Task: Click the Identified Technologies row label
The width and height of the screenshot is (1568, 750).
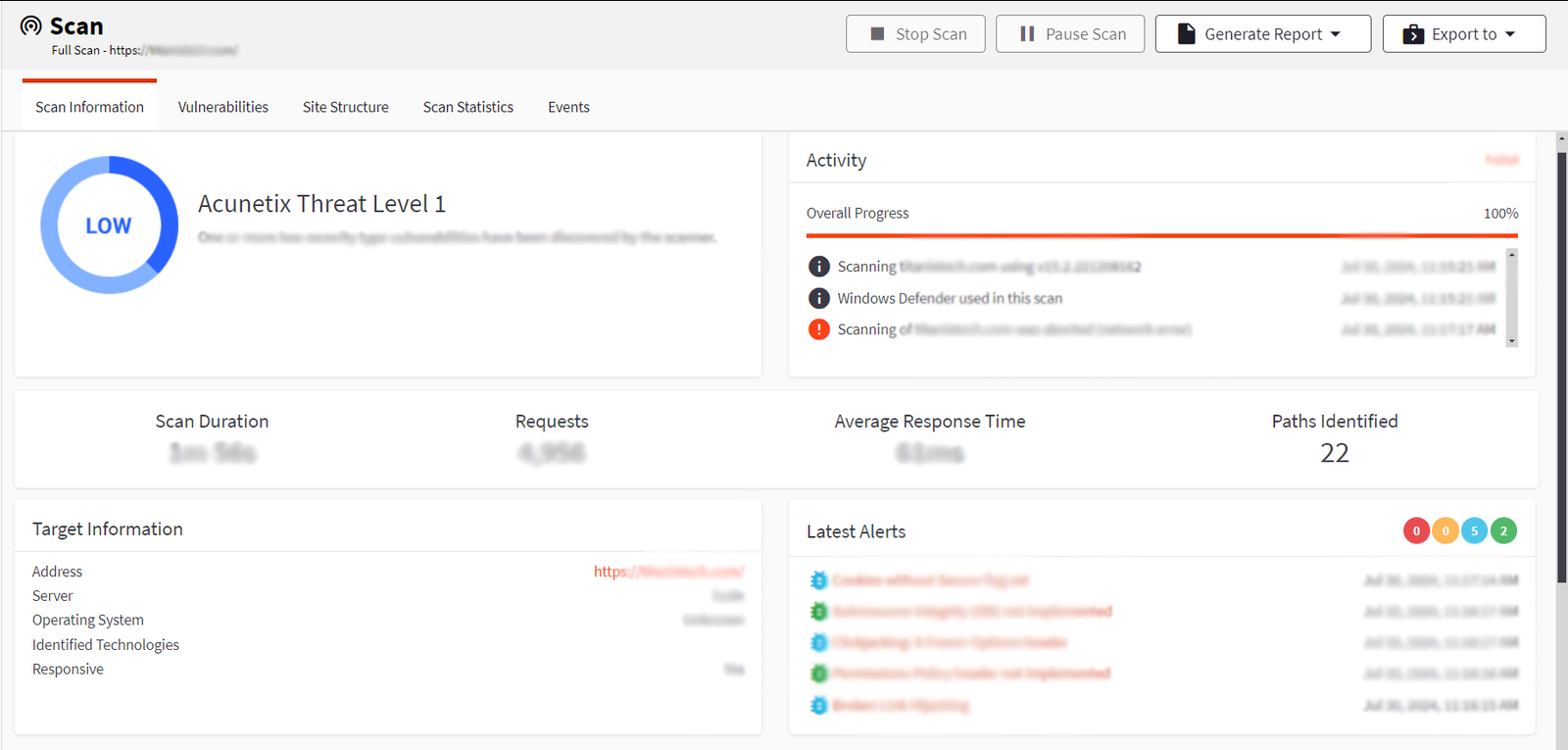Action: tap(106, 645)
